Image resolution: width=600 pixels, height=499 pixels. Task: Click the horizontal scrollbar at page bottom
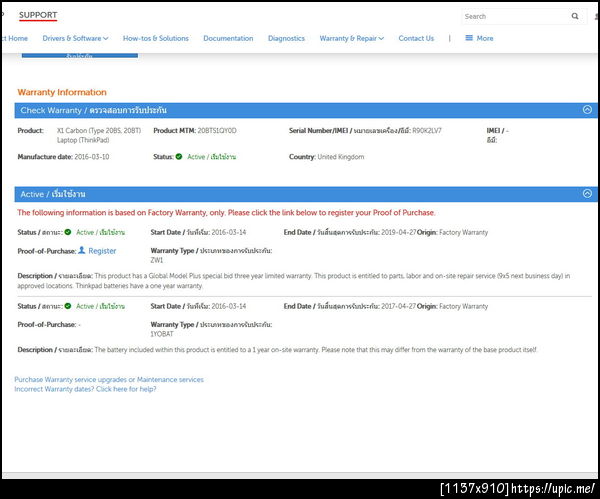pyautogui.click(x=300, y=475)
